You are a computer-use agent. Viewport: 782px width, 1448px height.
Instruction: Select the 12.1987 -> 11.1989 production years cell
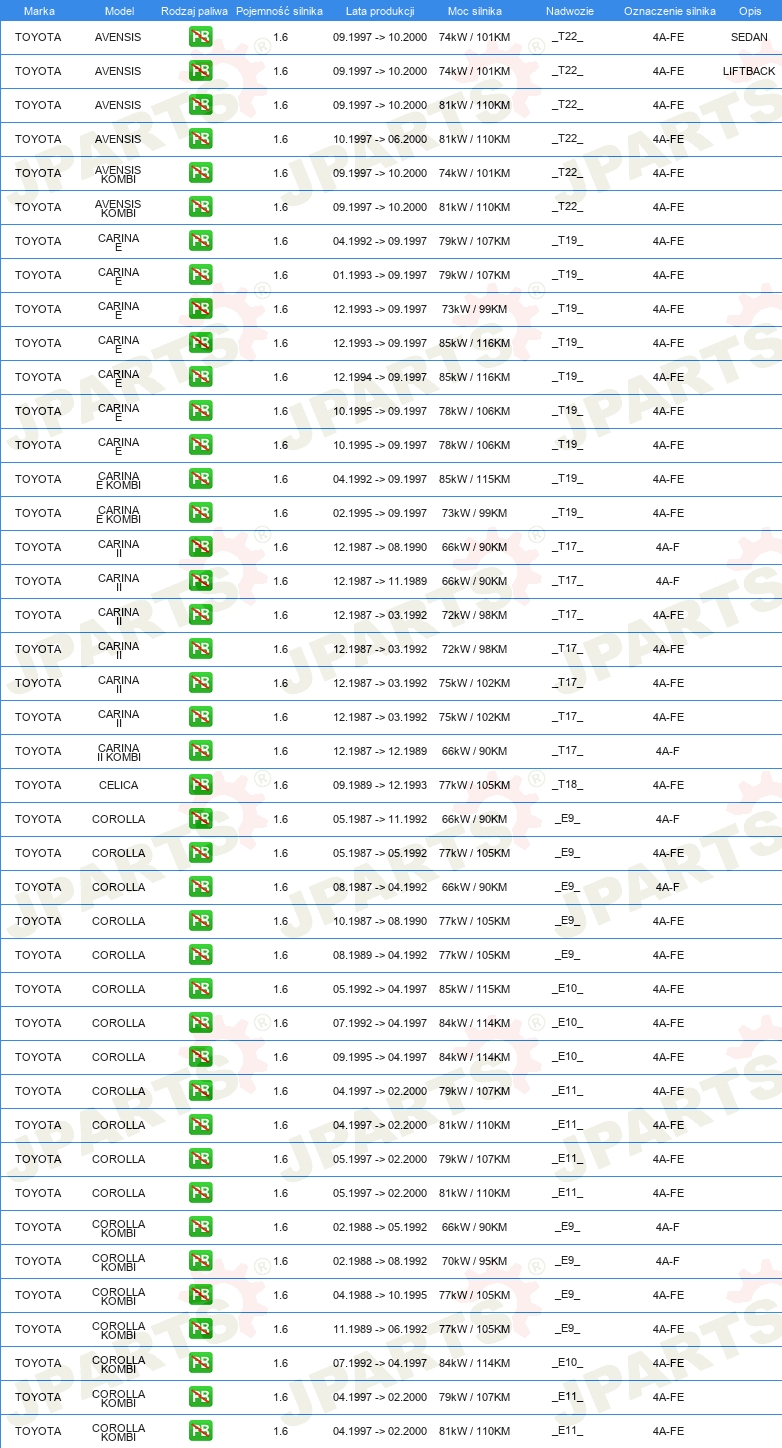click(380, 581)
